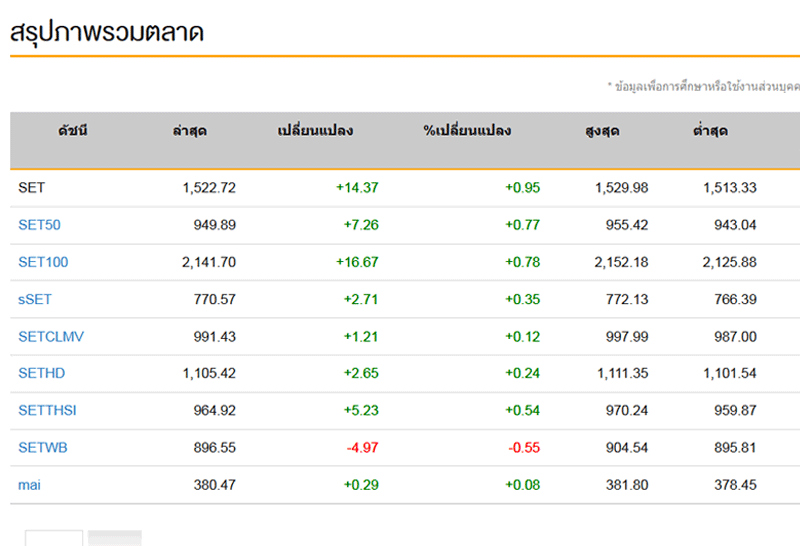Image resolution: width=800 pixels, height=546 pixels.
Task: Click the SET latest value 1,522.72
Action: [x=208, y=188]
